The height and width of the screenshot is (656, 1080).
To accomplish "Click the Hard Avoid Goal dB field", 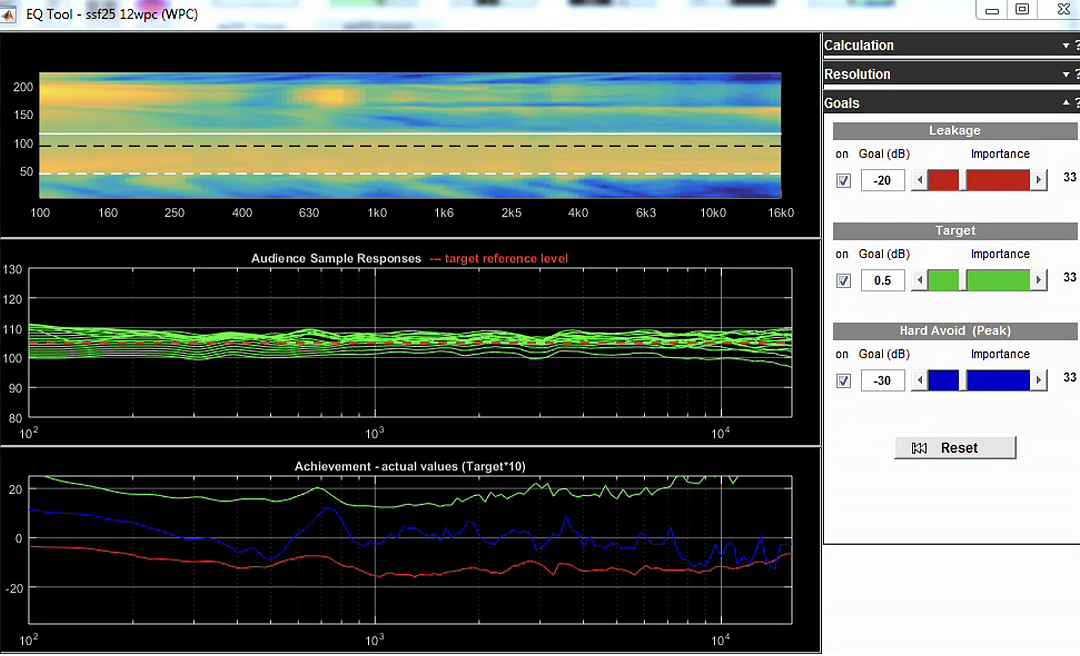I will [x=882, y=380].
